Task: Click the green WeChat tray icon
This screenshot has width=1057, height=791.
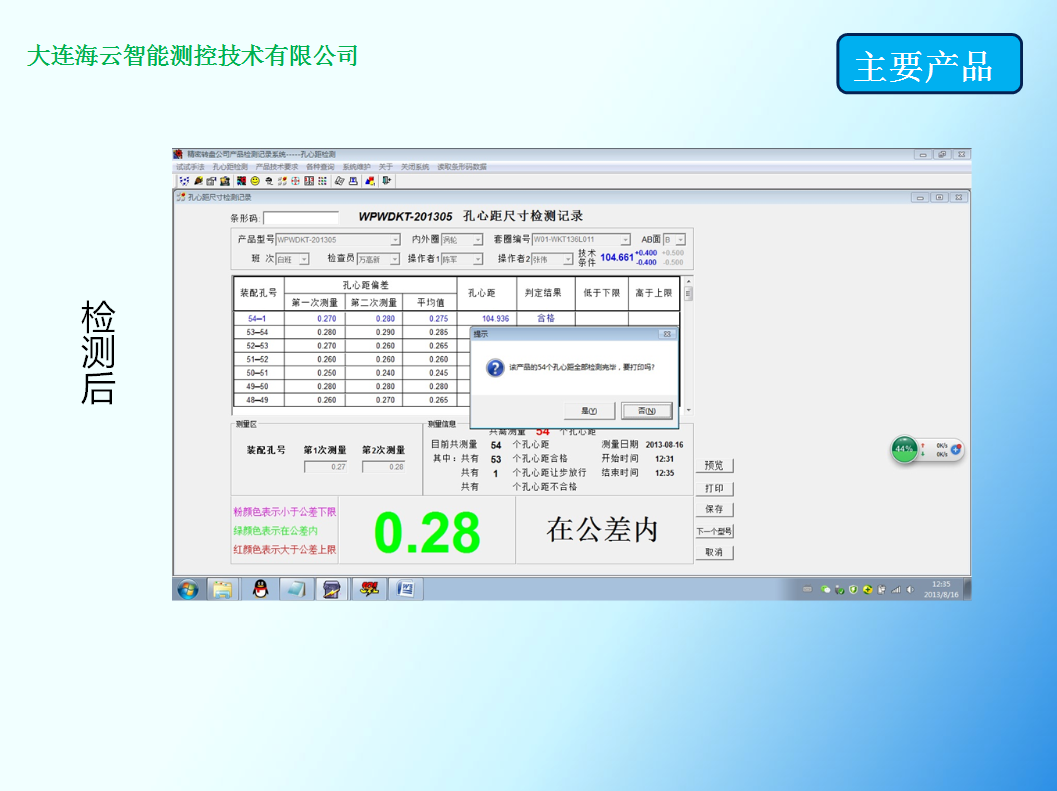Action: (x=825, y=589)
